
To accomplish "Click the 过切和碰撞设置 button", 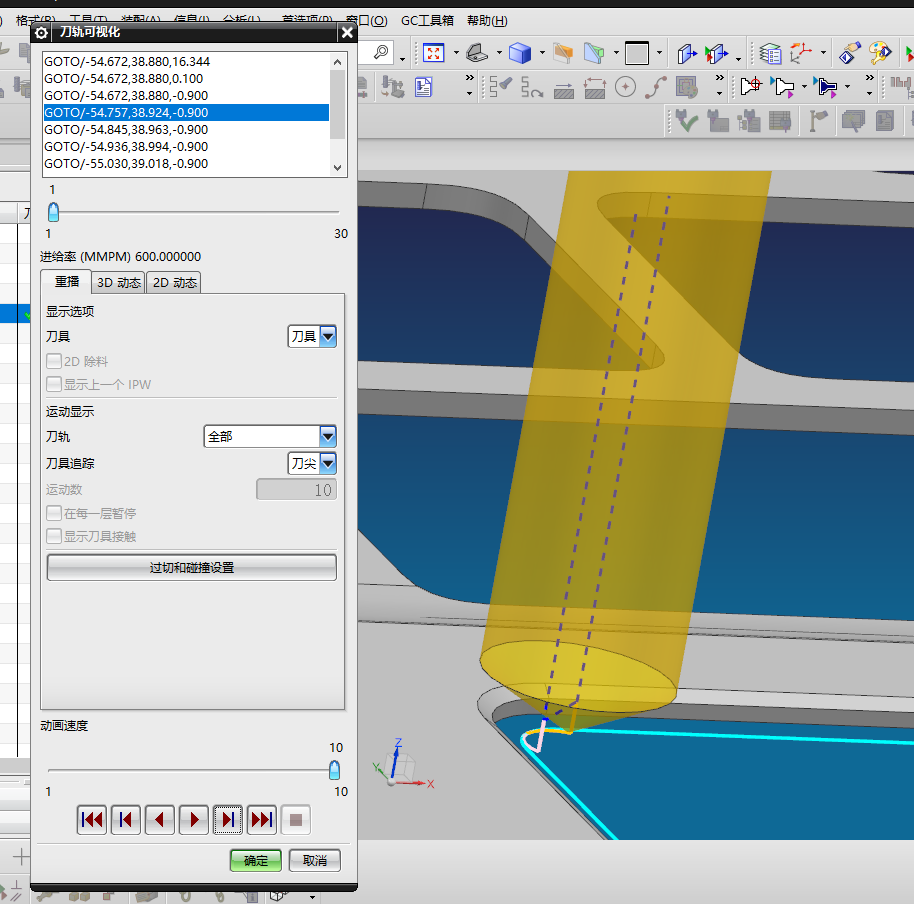I will pos(191,568).
